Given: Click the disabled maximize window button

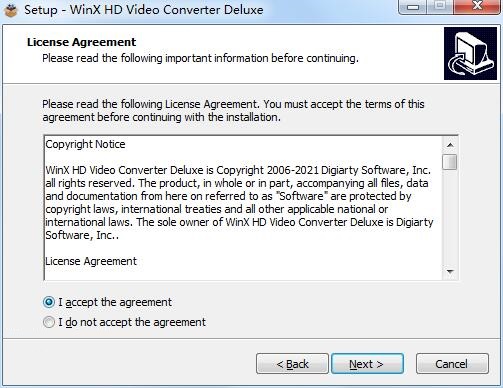Looking at the screenshot, I should [x=440, y=6].
